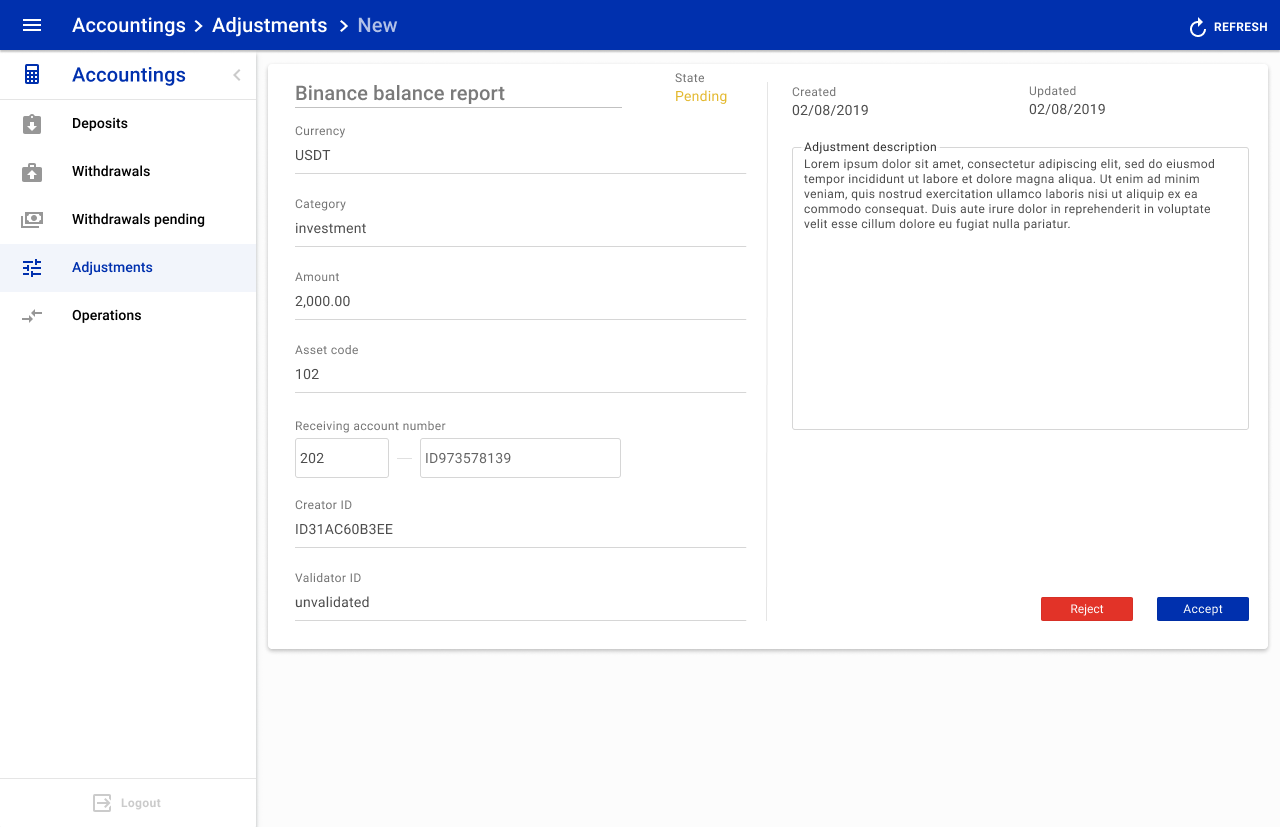Viewport: 1280px width, 827px height.
Task: Click the Receiving account number label
Action: (370, 426)
